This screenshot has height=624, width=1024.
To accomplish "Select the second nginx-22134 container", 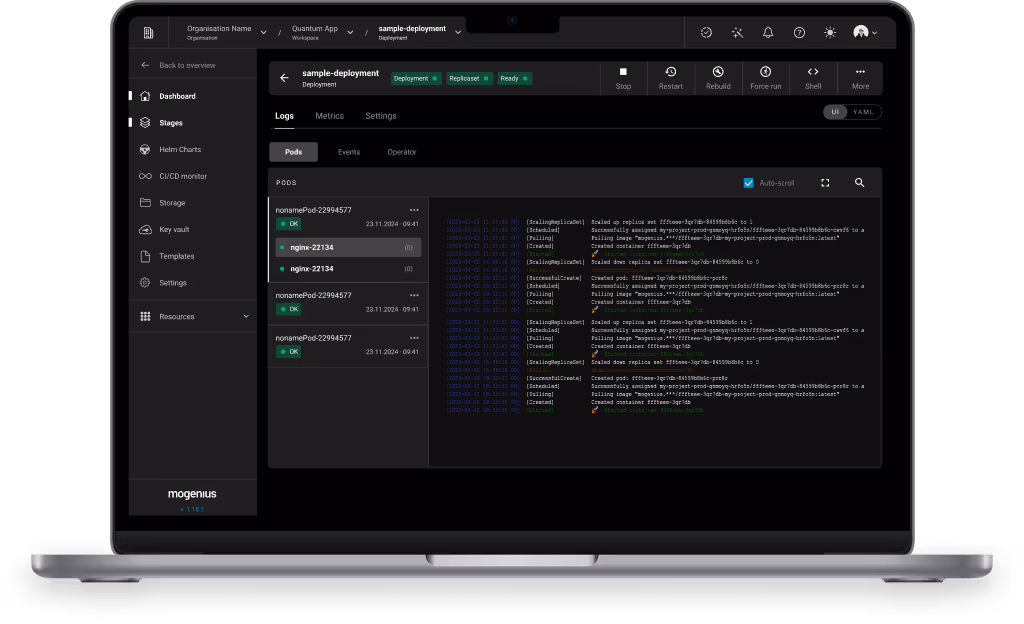I will click(348, 269).
